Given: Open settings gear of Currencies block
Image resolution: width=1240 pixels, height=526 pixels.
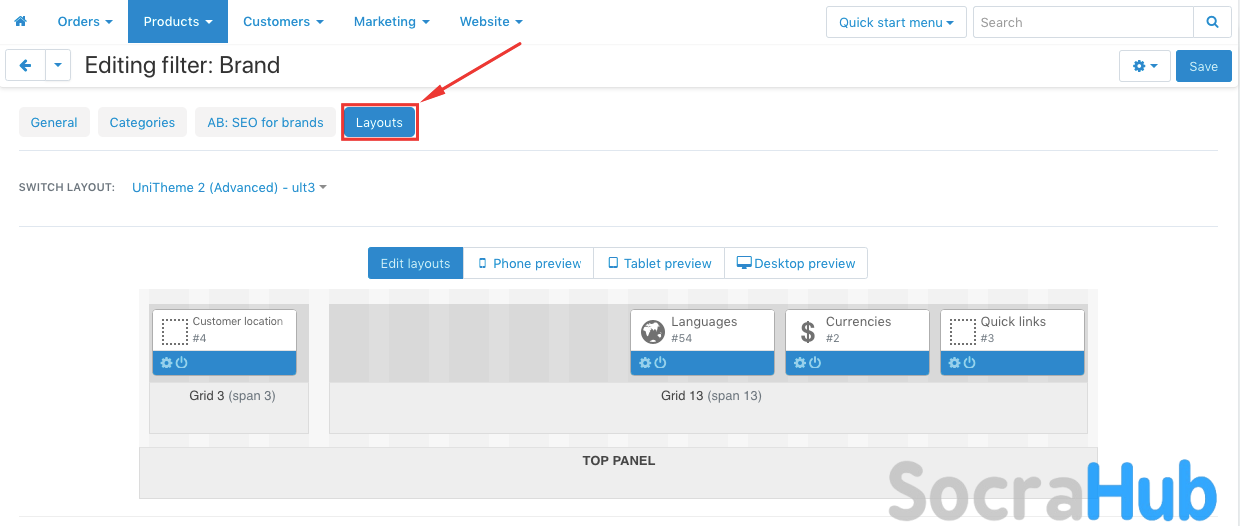Looking at the screenshot, I should tap(800, 363).
